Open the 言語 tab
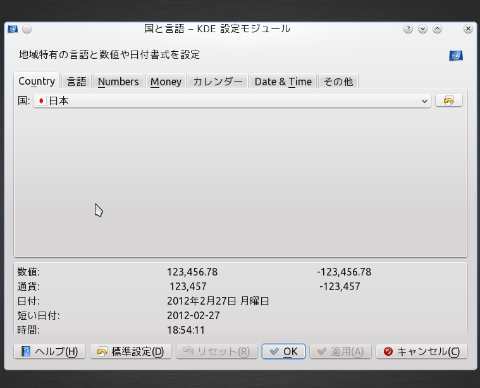This screenshot has height=388, width=480. [76, 82]
